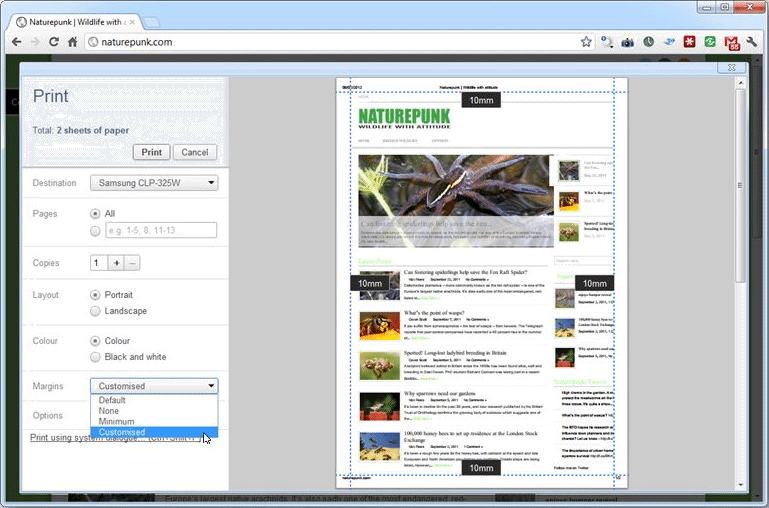Click the site info globe in address bar
The height and width of the screenshot is (508, 769).
[93, 42]
